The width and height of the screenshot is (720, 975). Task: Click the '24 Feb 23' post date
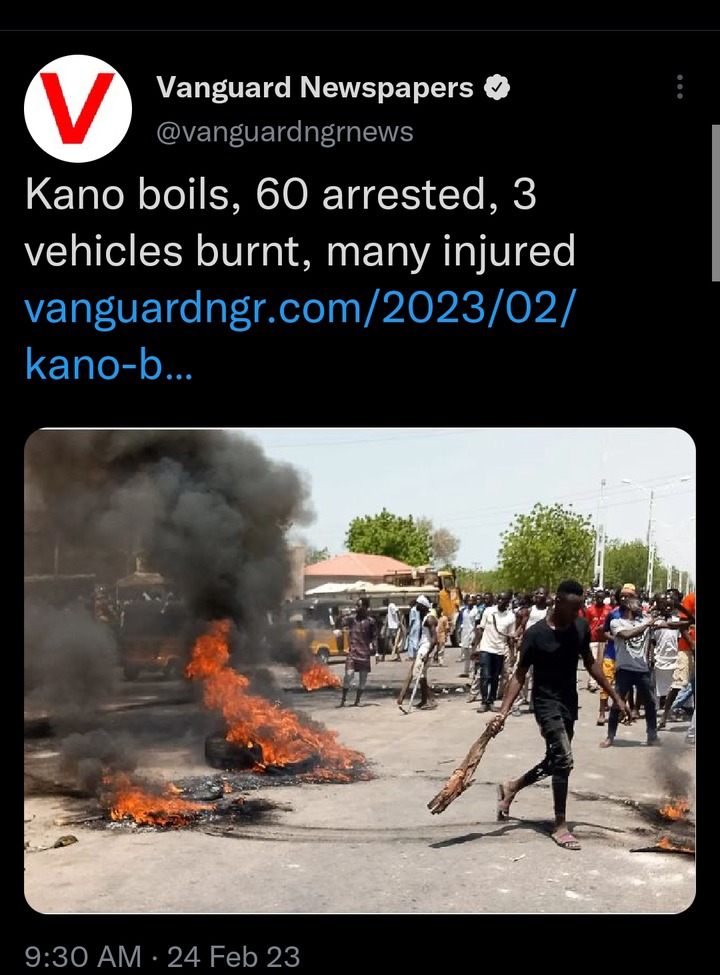233,956
